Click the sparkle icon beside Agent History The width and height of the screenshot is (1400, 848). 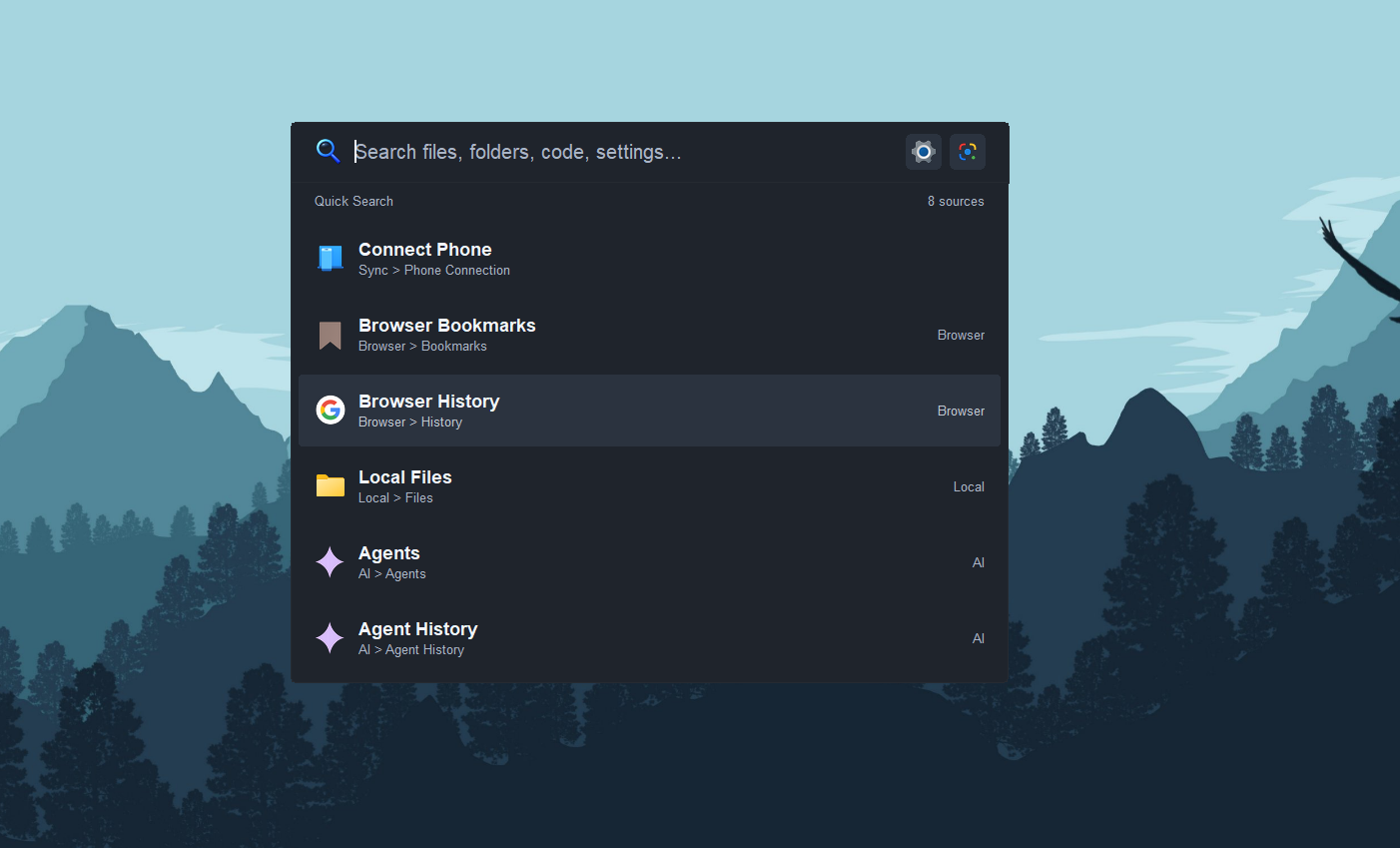pos(330,638)
